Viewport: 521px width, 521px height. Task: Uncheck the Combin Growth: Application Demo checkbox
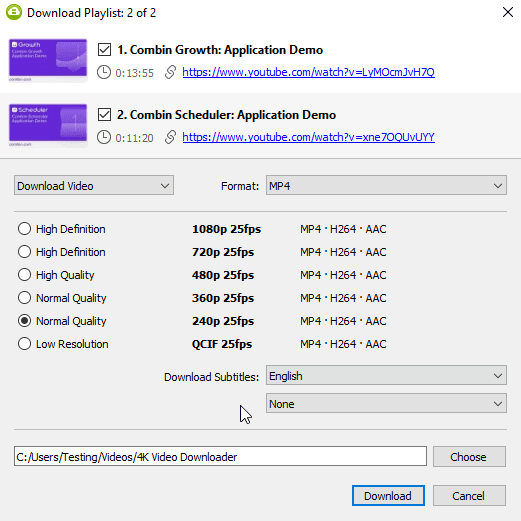pos(104,50)
